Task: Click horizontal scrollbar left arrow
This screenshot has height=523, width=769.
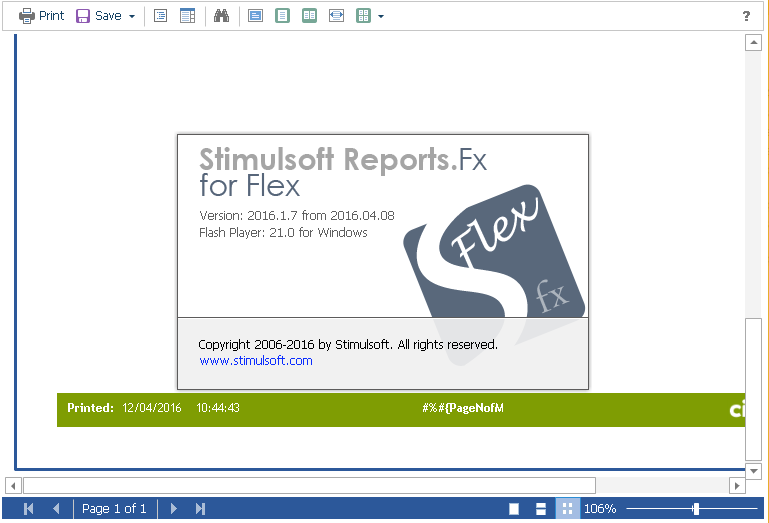Action: [13, 486]
